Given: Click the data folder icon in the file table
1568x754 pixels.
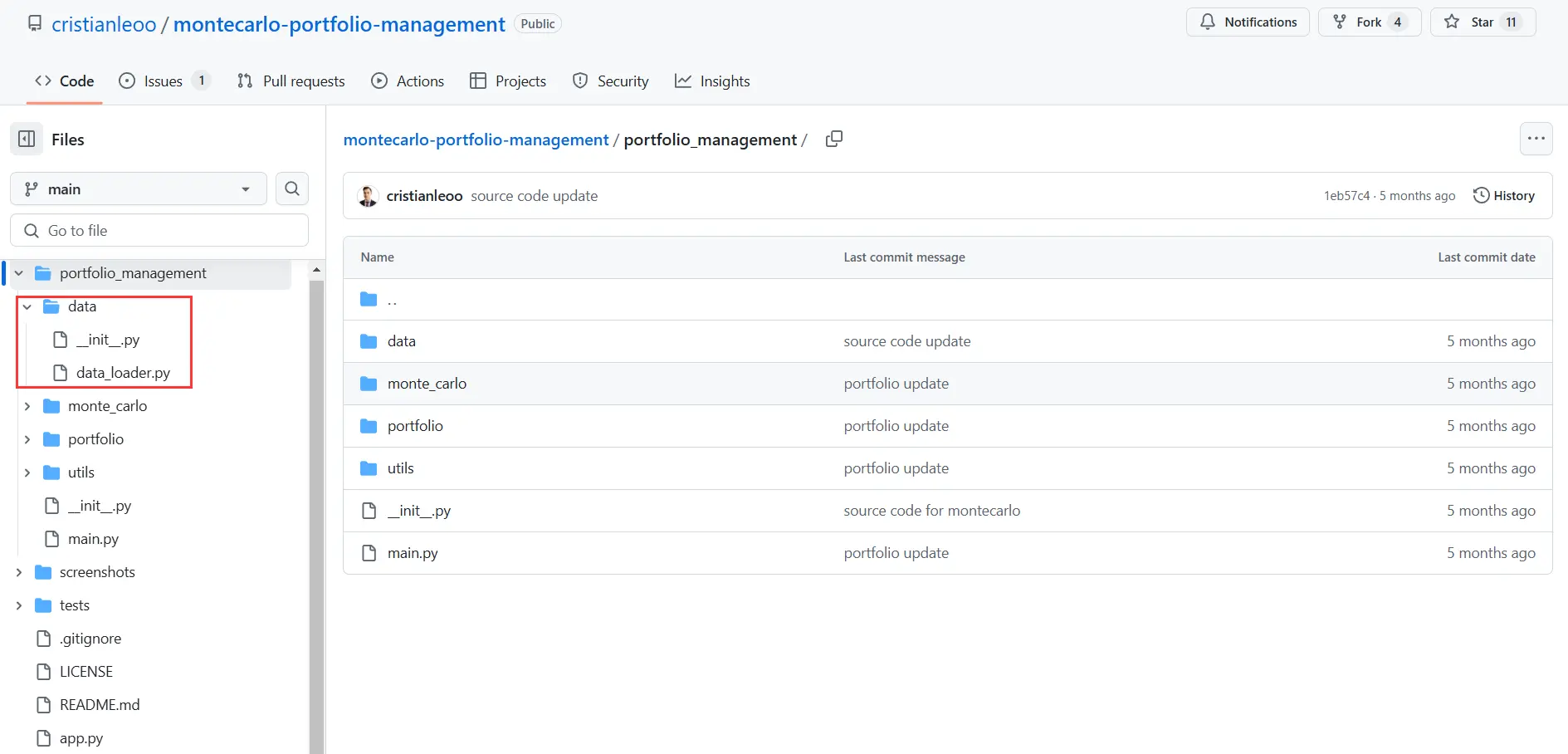Looking at the screenshot, I should (x=369, y=341).
